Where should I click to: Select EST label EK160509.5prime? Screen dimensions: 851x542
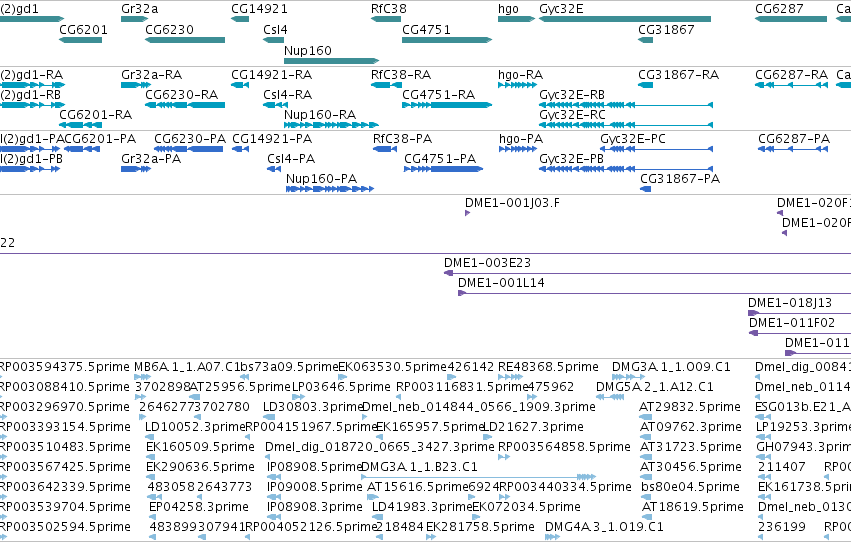pos(200,447)
